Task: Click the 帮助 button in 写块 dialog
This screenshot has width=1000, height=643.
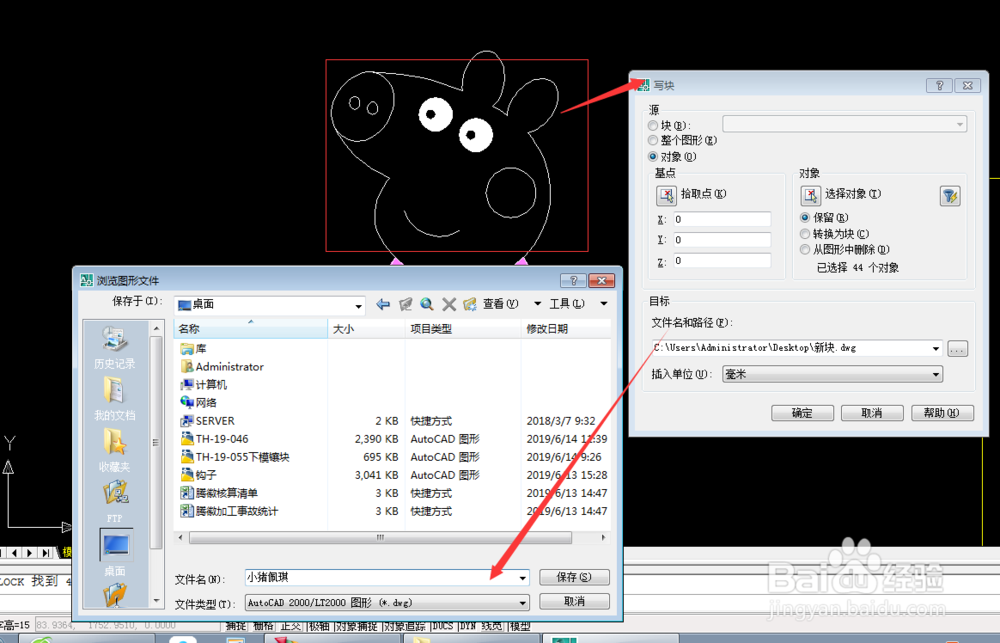Action: pos(942,413)
